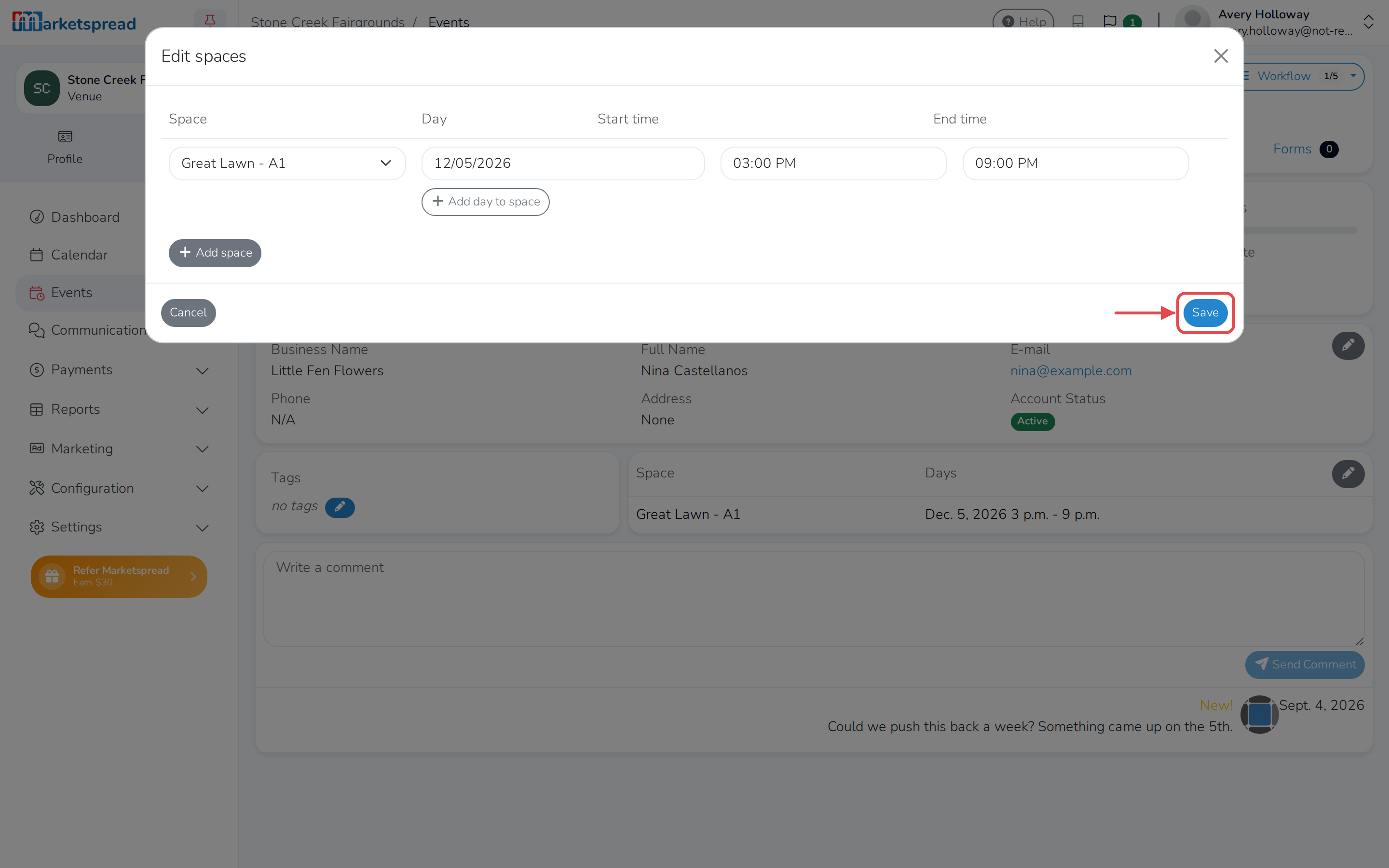Edit the 03:00 PM start time field
Viewport: 1389px width, 868px height.
(x=833, y=163)
